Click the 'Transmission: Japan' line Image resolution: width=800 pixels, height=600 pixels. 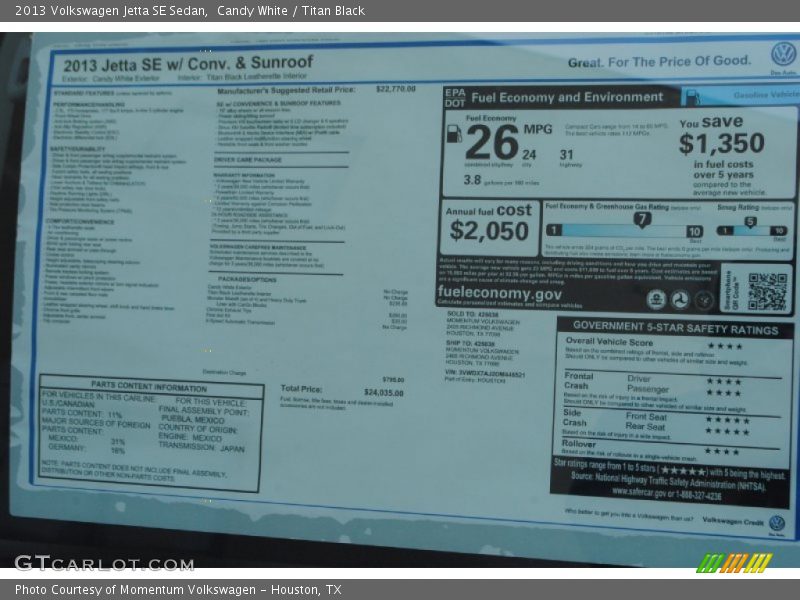[201, 447]
